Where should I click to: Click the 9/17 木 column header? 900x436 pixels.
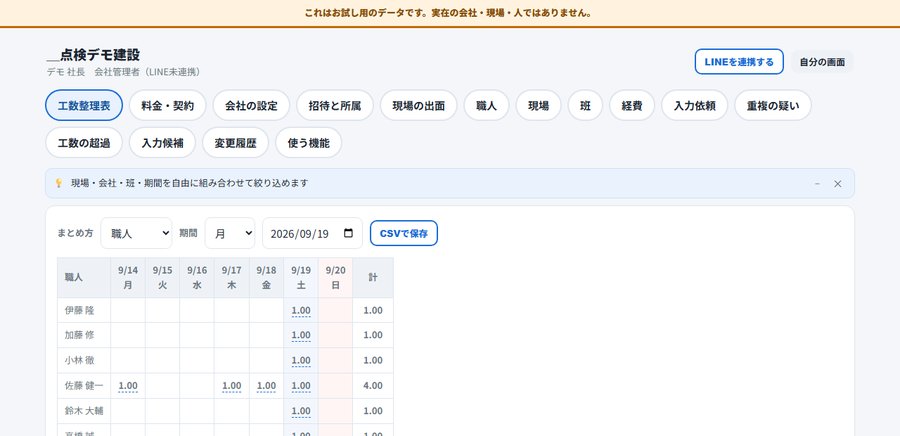[x=232, y=278]
